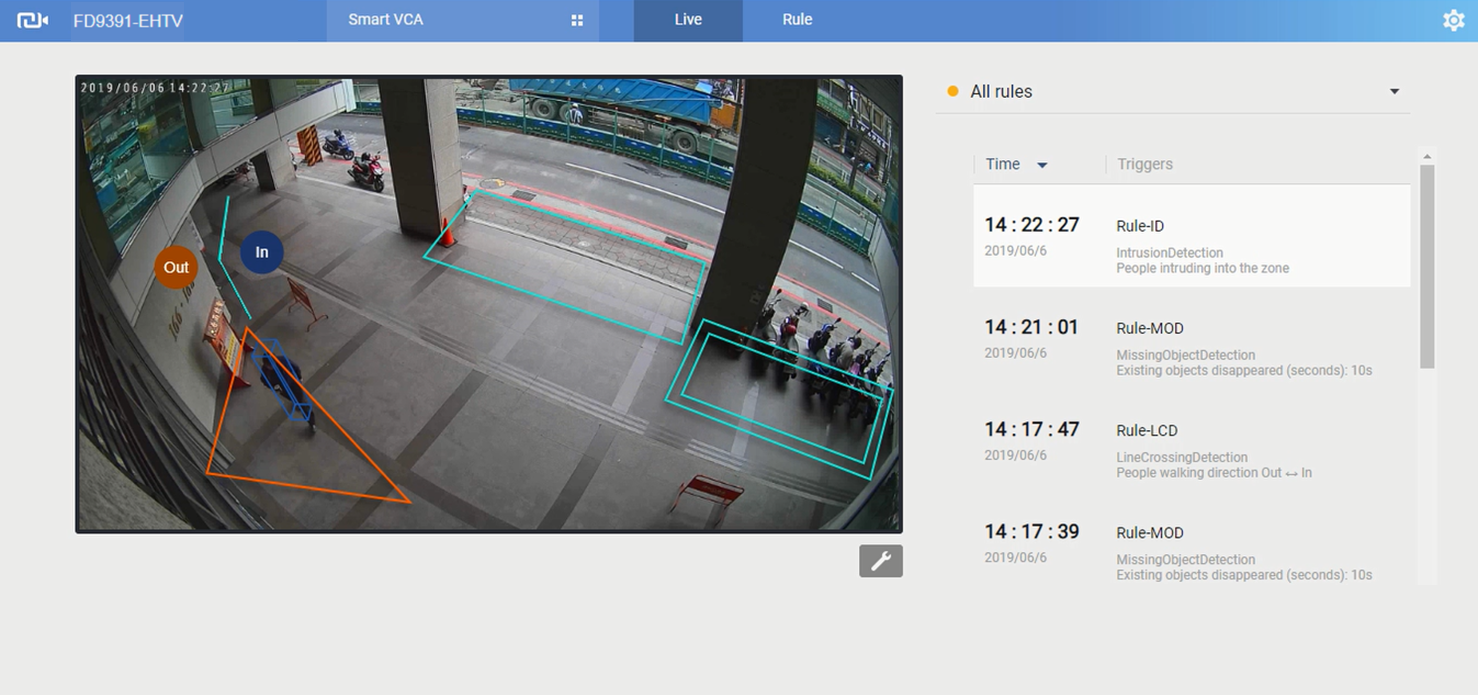
Task: Click the scrollbar up arrow in event list
Action: click(1427, 156)
